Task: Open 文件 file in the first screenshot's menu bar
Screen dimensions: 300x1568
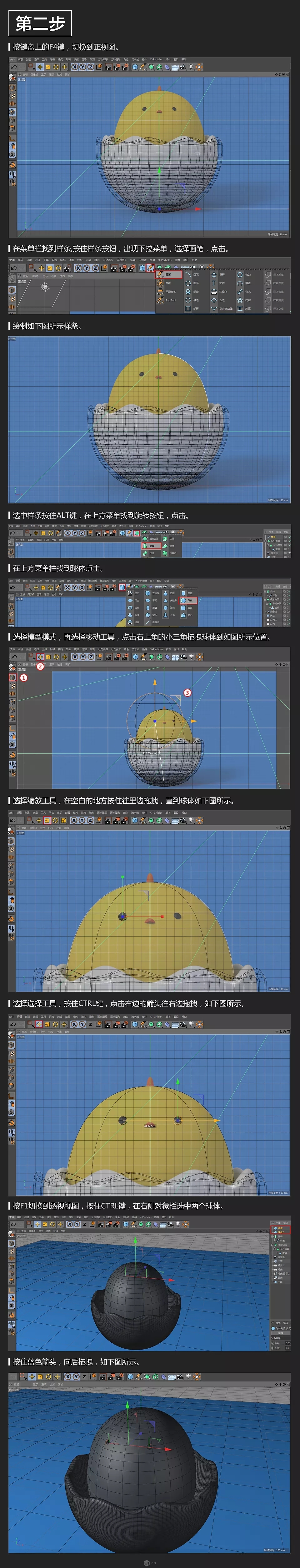Action: [12, 60]
